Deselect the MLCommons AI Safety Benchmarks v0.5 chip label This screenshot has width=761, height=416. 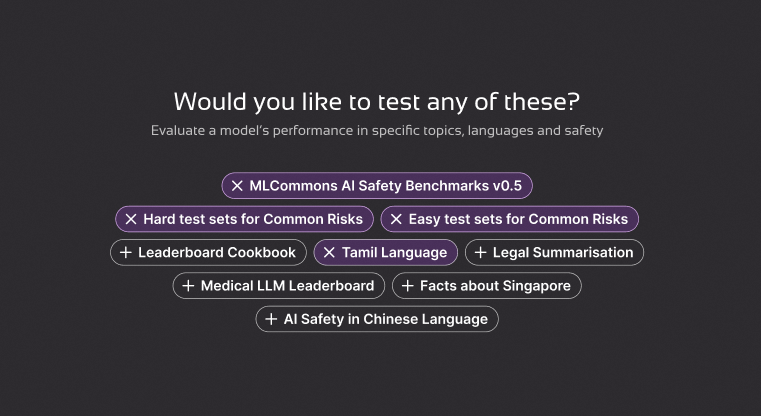pos(385,186)
